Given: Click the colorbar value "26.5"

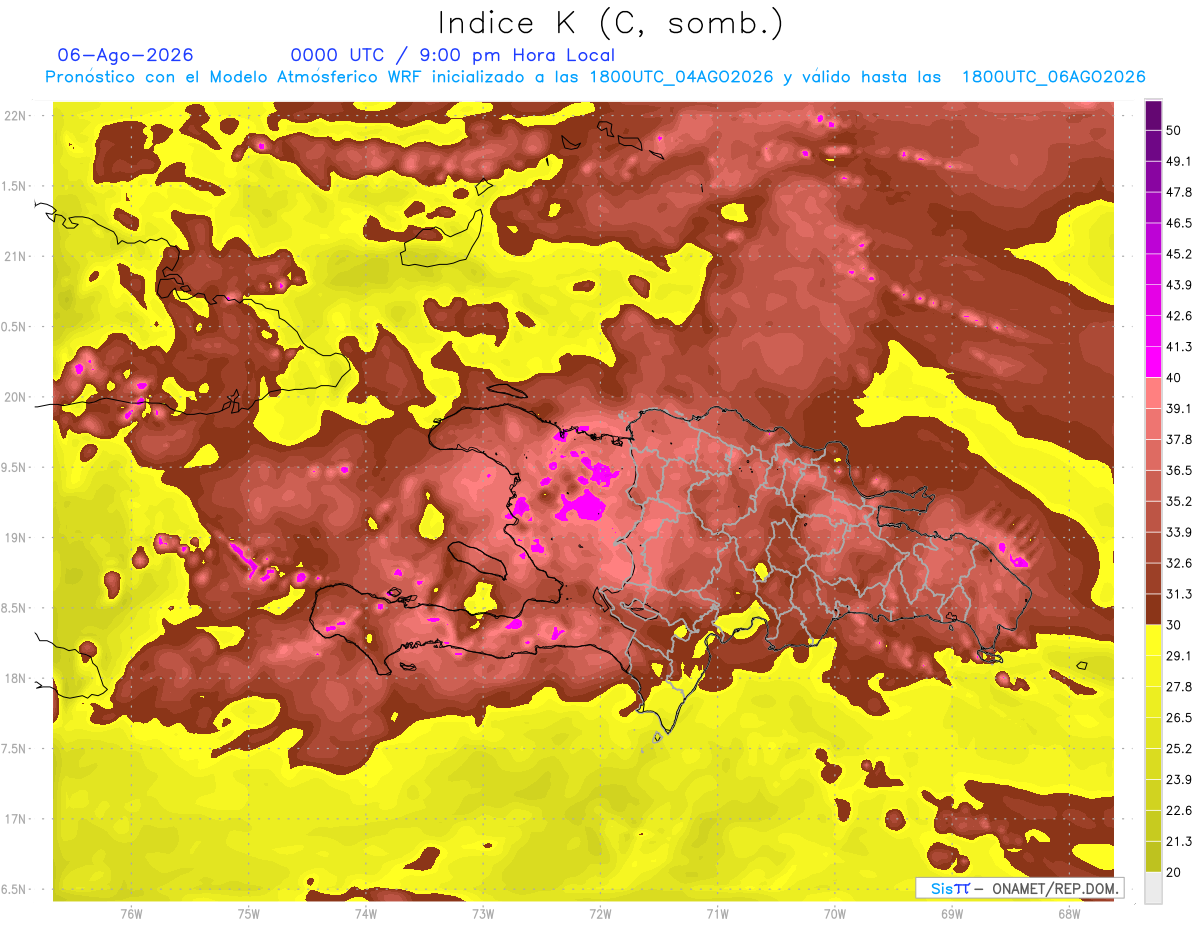Looking at the screenshot, I should point(1179,717).
